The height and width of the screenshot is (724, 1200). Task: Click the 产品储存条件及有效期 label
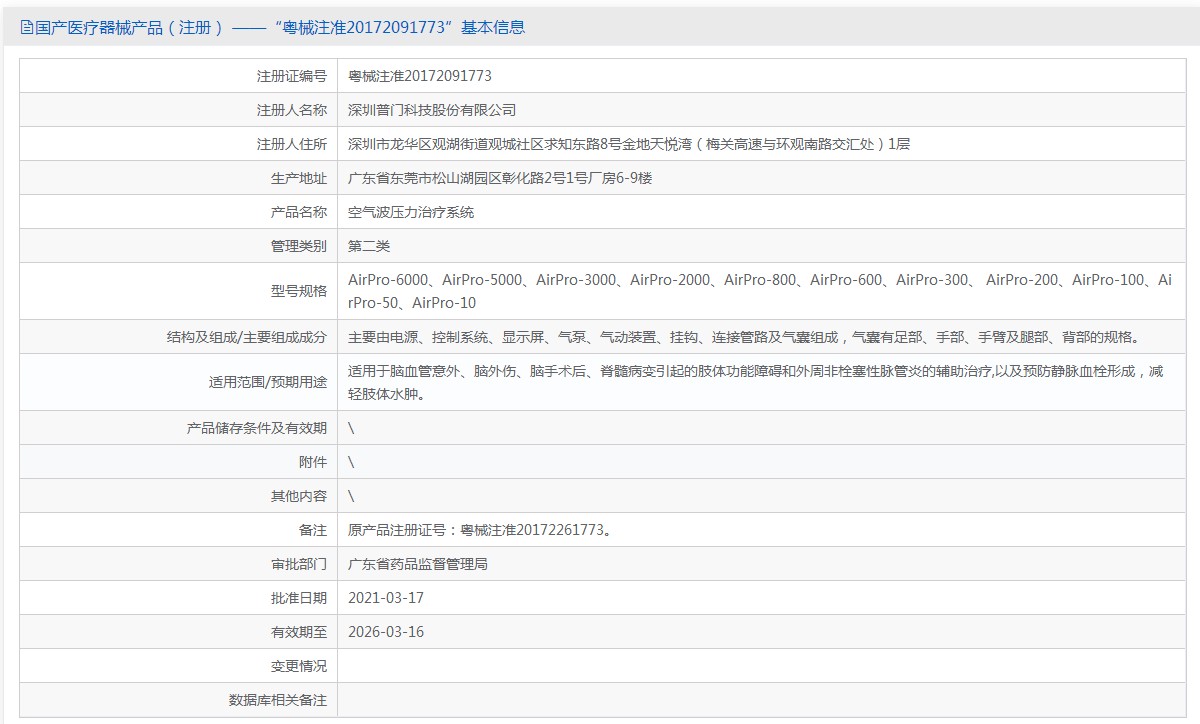point(257,428)
